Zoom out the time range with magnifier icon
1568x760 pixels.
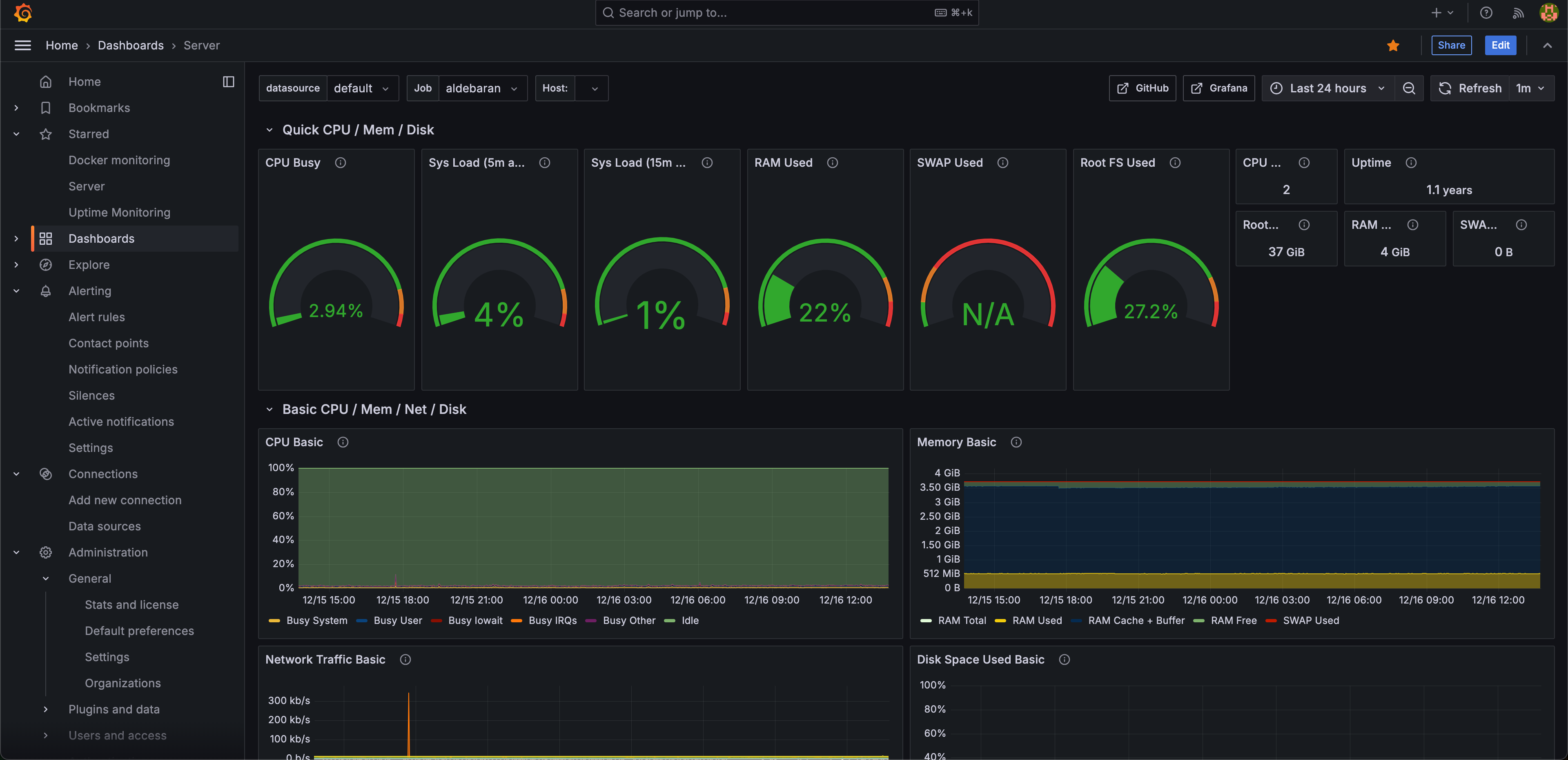1409,88
